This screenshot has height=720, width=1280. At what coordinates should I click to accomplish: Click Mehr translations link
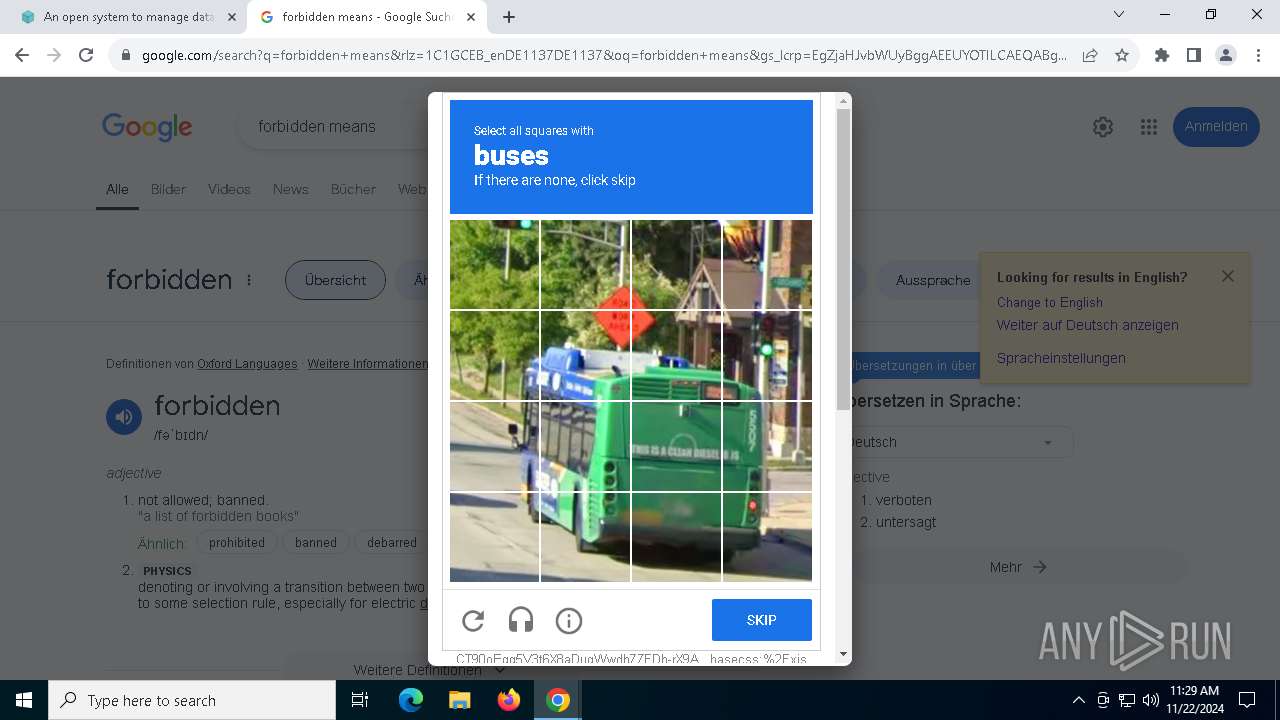pos(1018,567)
